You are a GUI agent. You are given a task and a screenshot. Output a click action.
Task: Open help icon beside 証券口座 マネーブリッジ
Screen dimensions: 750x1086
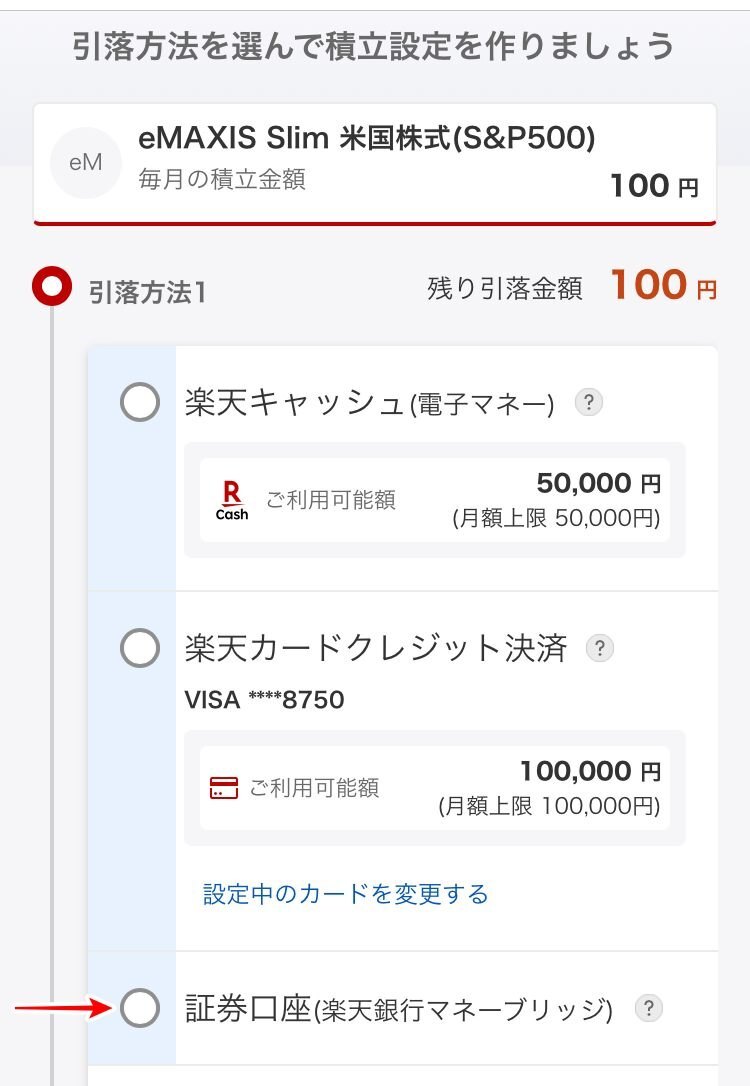point(649,1008)
